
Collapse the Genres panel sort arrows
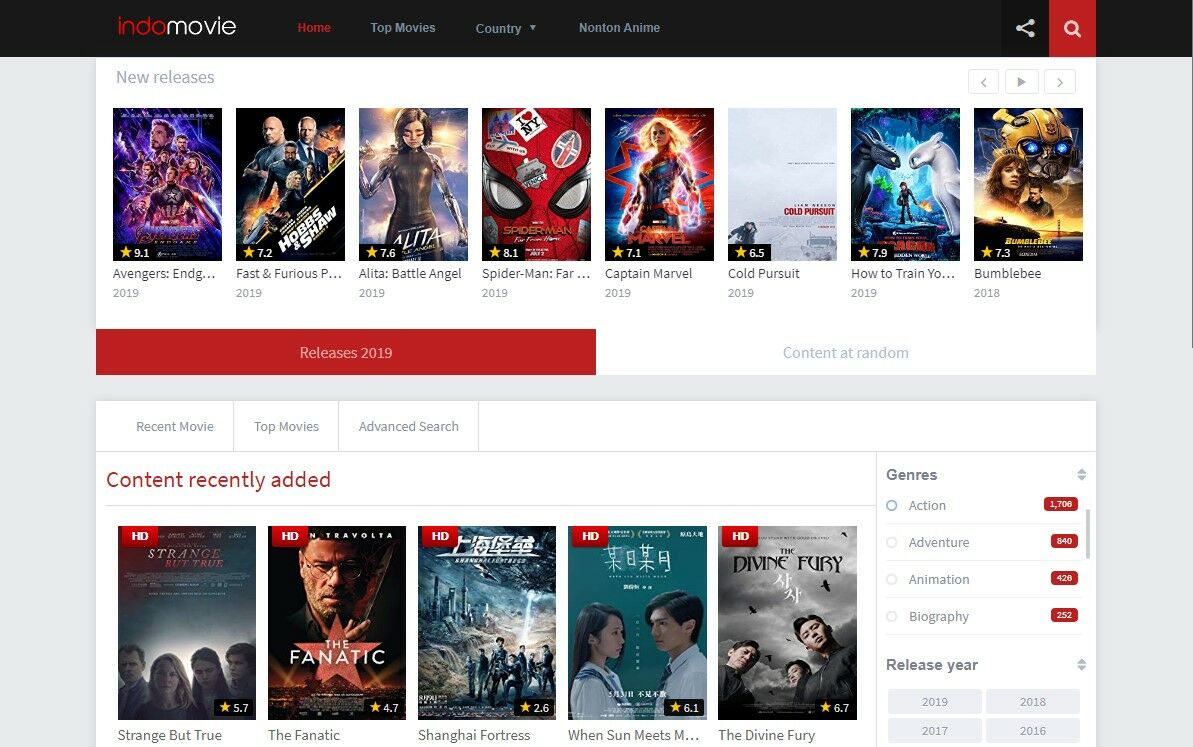1081,475
